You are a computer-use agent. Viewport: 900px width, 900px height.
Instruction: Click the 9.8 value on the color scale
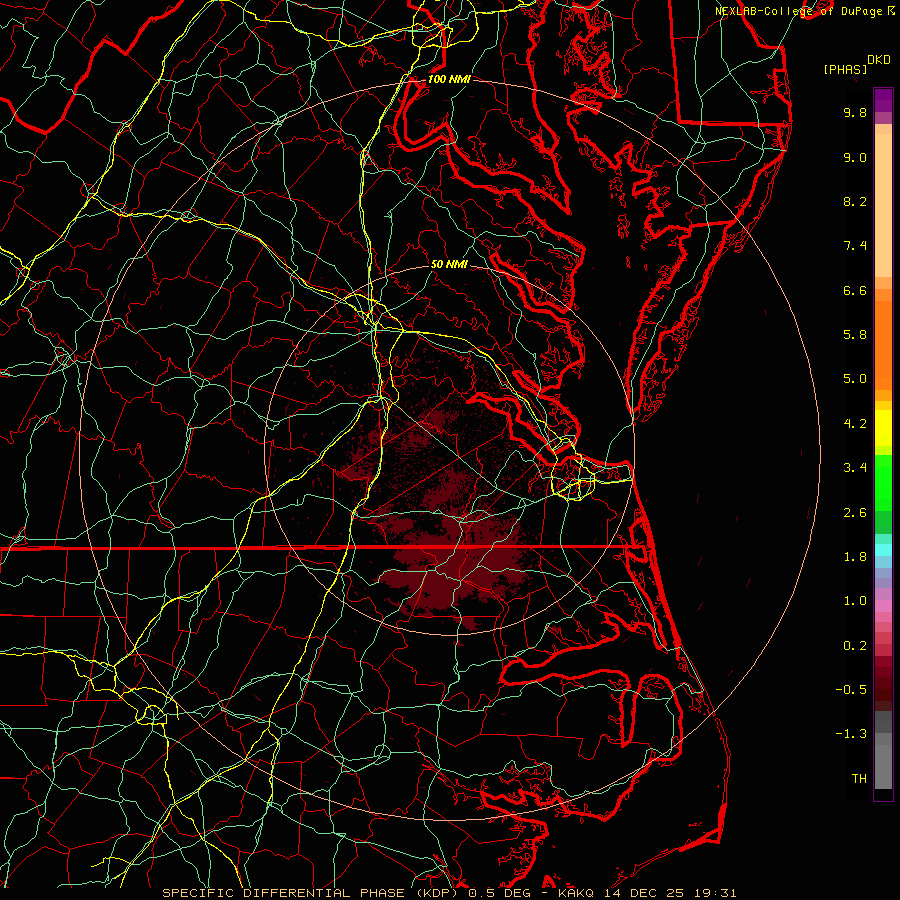point(855,112)
